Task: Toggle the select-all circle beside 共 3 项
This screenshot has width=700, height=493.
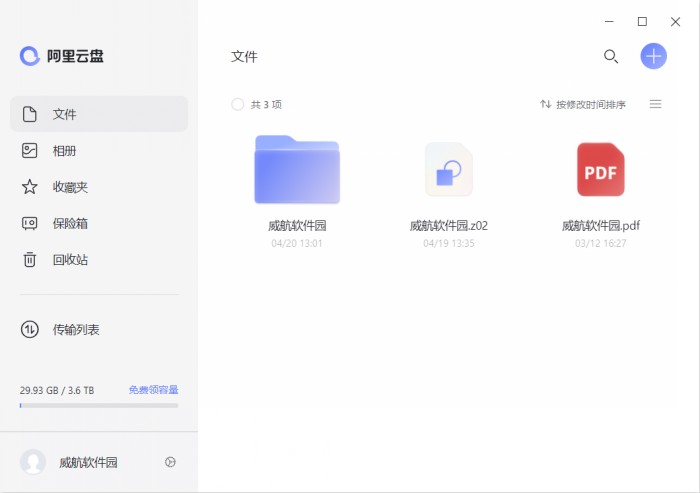Action: click(x=238, y=104)
